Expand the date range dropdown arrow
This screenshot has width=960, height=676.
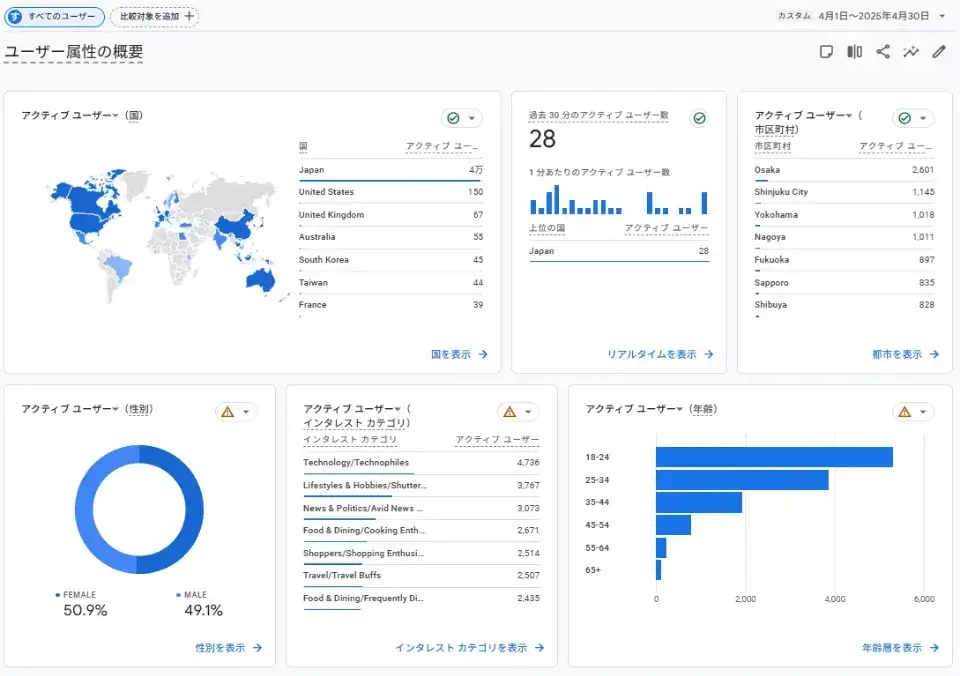942,16
